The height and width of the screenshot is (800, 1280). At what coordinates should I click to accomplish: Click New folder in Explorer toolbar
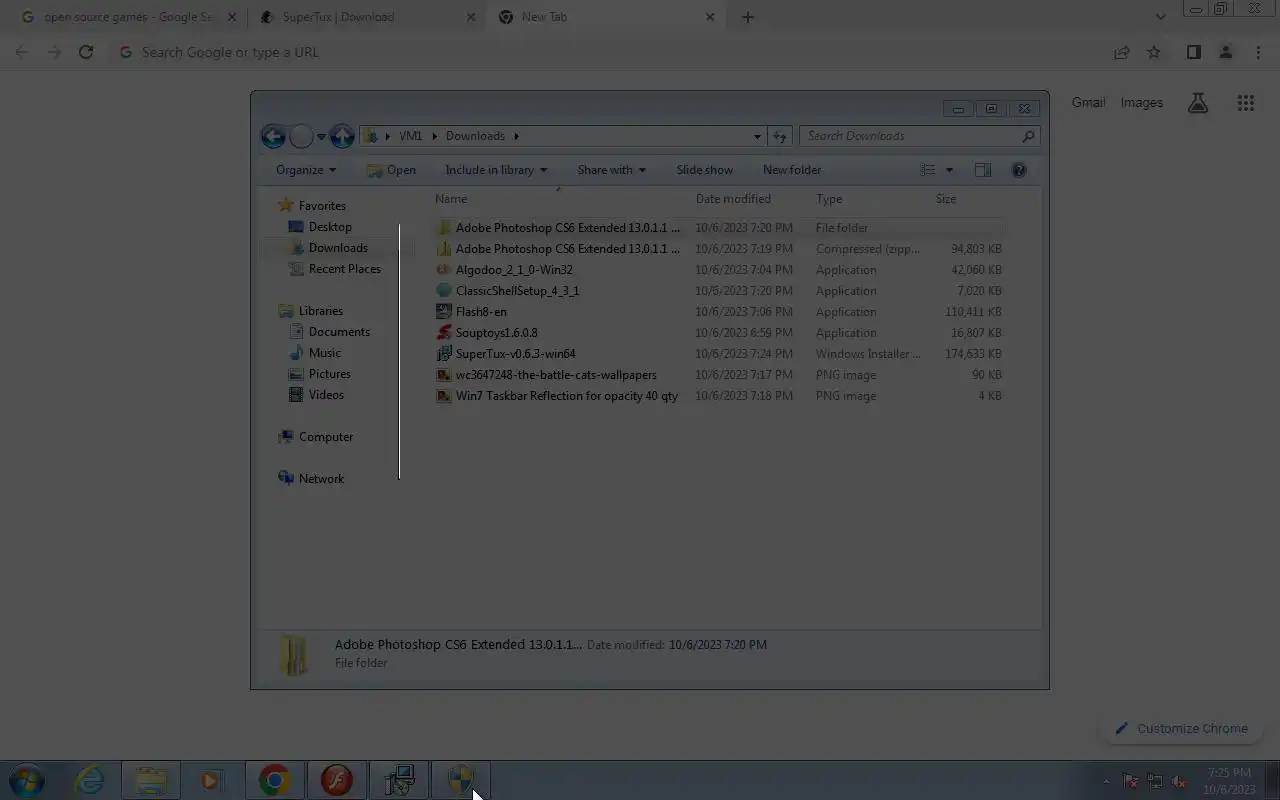792,170
